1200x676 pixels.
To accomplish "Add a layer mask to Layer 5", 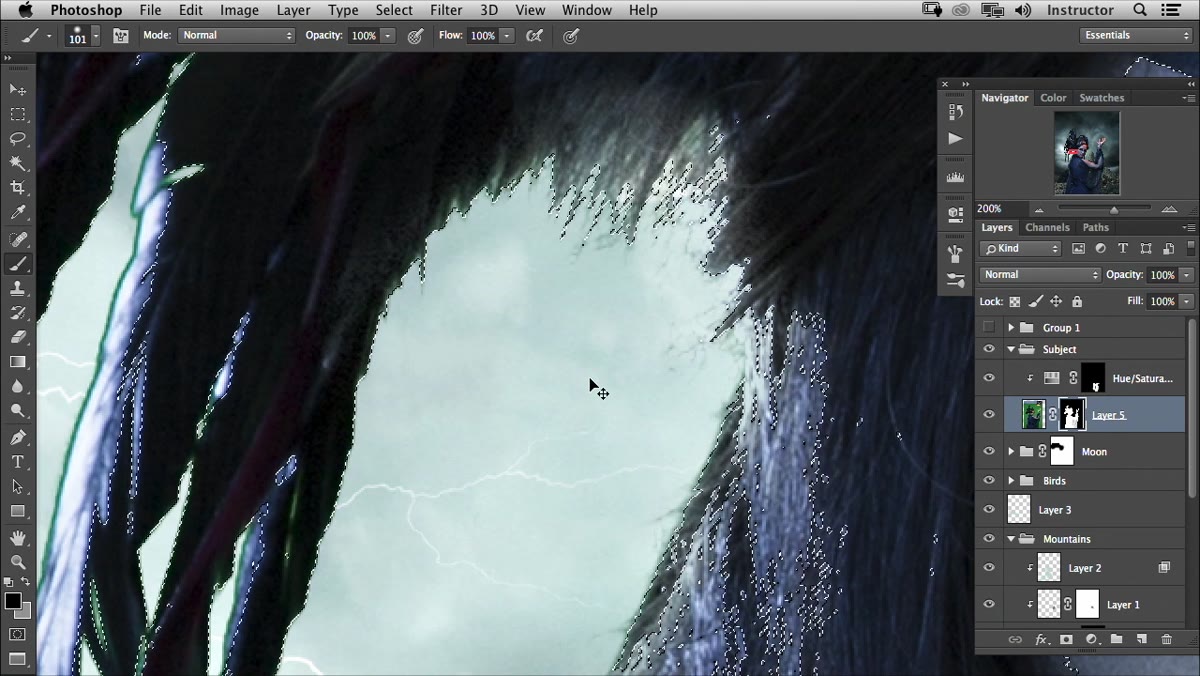I will click(x=1066, y=639).
